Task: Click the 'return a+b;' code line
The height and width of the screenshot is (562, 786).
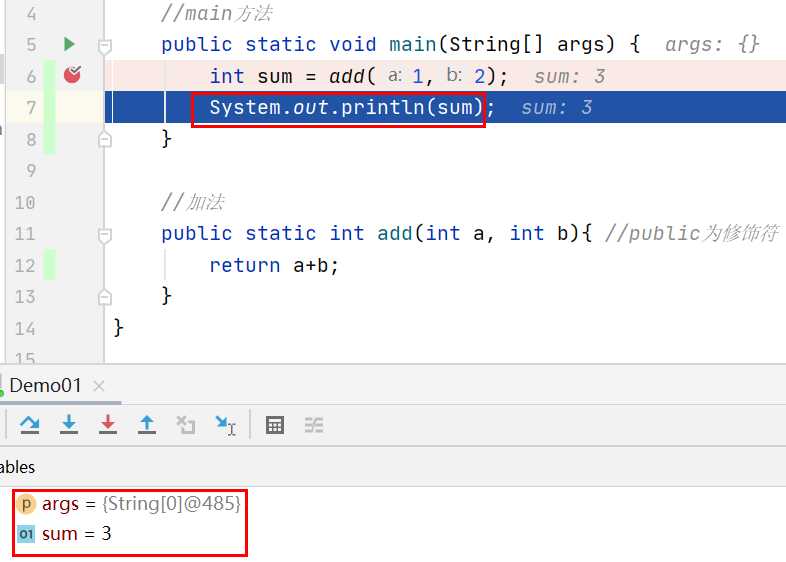Action: click(274, 265)
